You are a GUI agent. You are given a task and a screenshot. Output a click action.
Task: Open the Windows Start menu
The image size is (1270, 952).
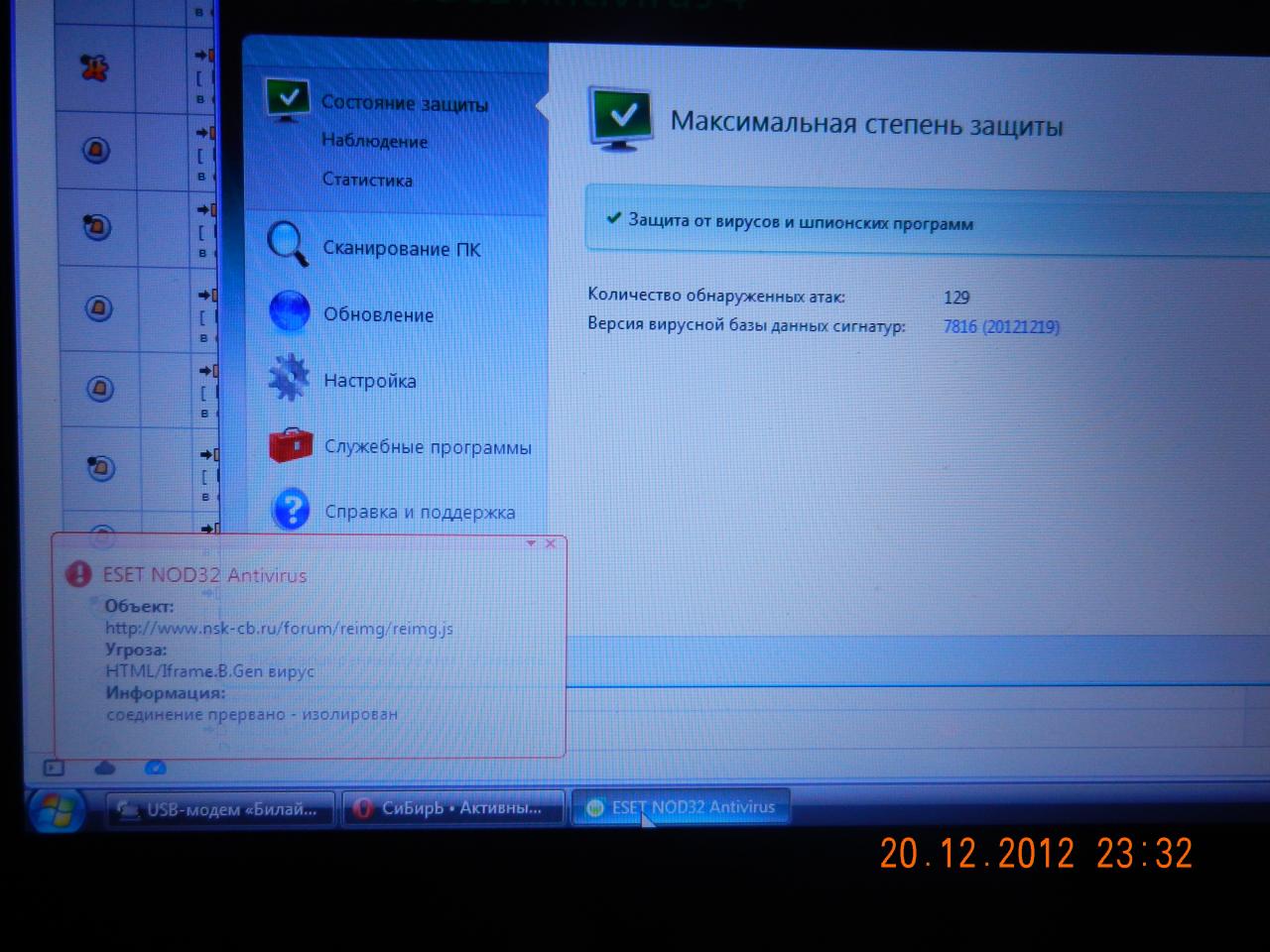pyautogui.click(x=57, y=810)
